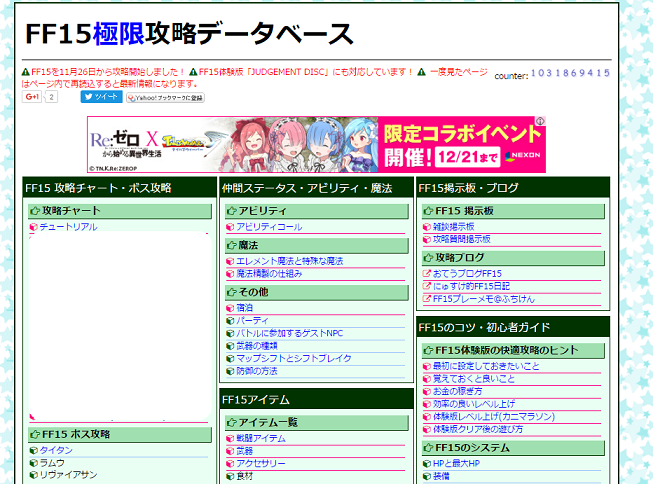The height and width of the screenshot is (484, 653).
Task: Click the cube icon beside アビリティコール
Action: pos(230,227)
